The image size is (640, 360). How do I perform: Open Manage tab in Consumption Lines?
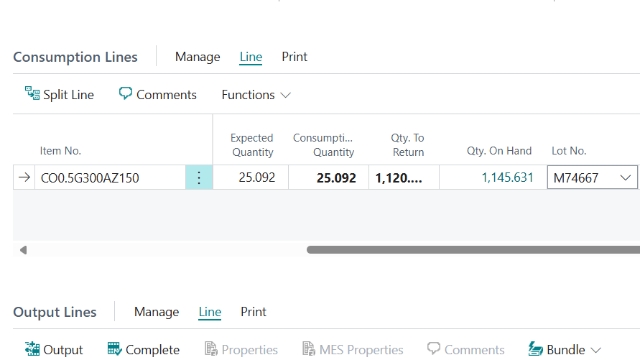point(198,57)
